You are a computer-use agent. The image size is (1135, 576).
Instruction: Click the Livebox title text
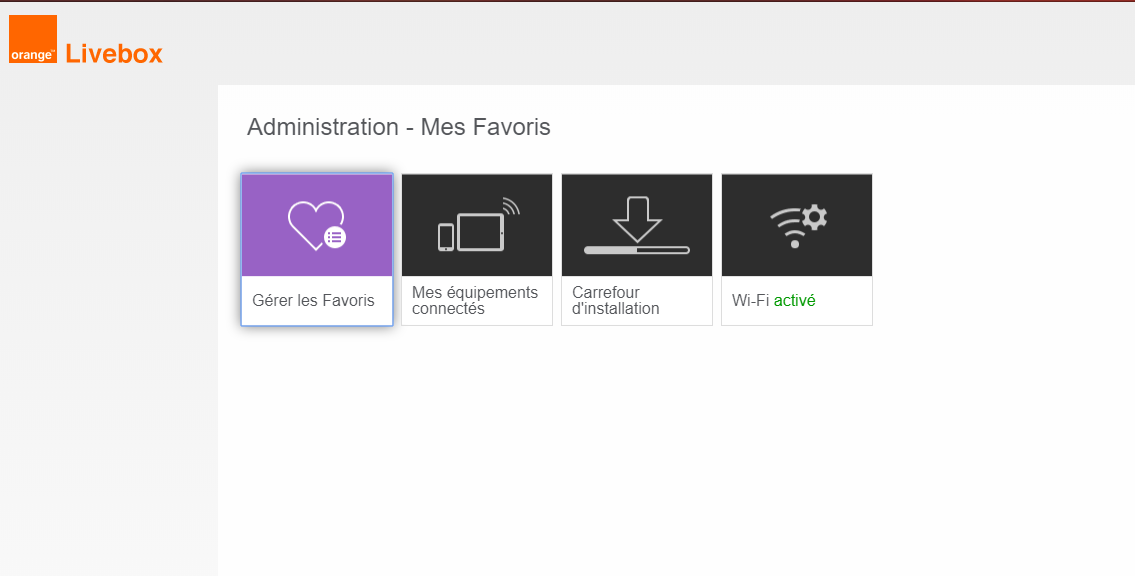click(114, 54)
